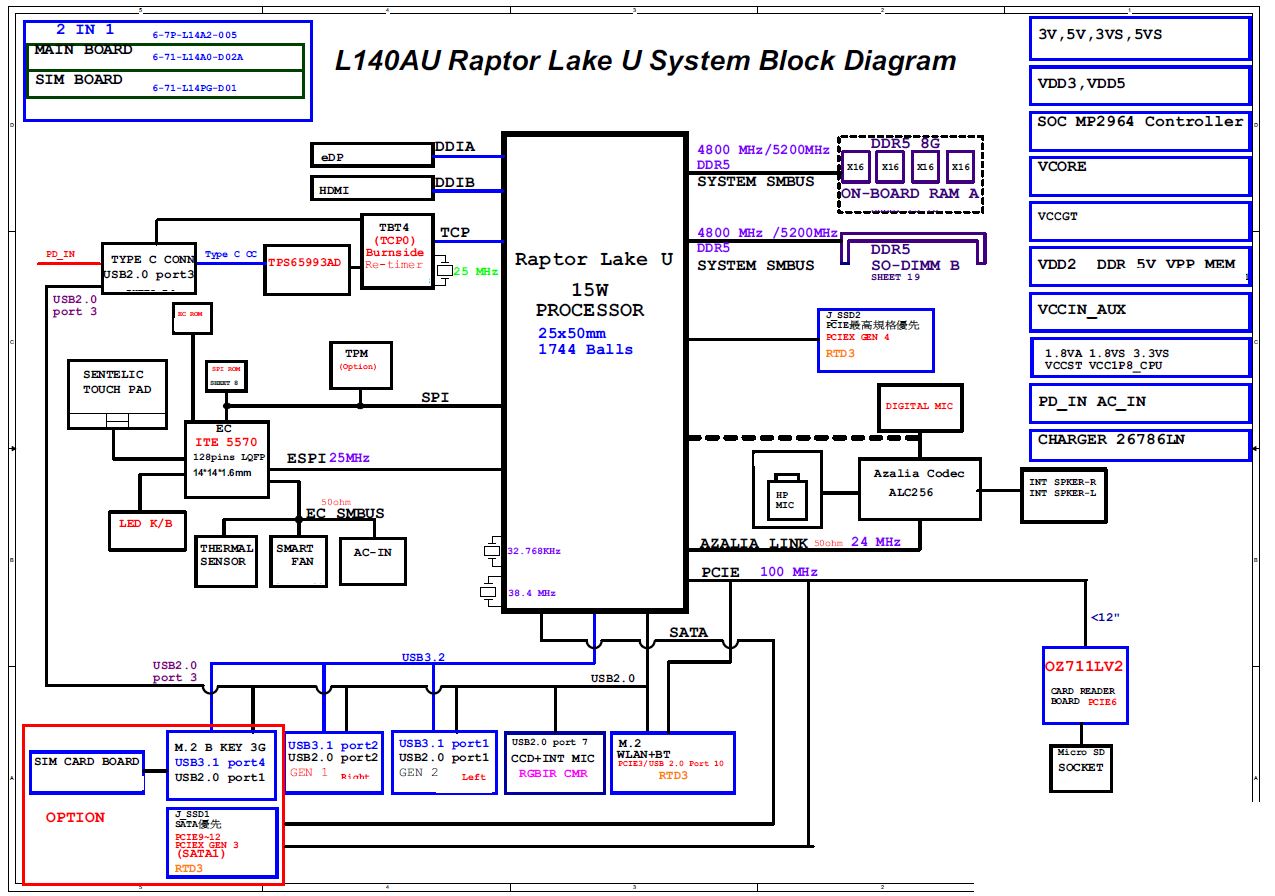Click the MAIN BOARD row

tap(165, 57)
